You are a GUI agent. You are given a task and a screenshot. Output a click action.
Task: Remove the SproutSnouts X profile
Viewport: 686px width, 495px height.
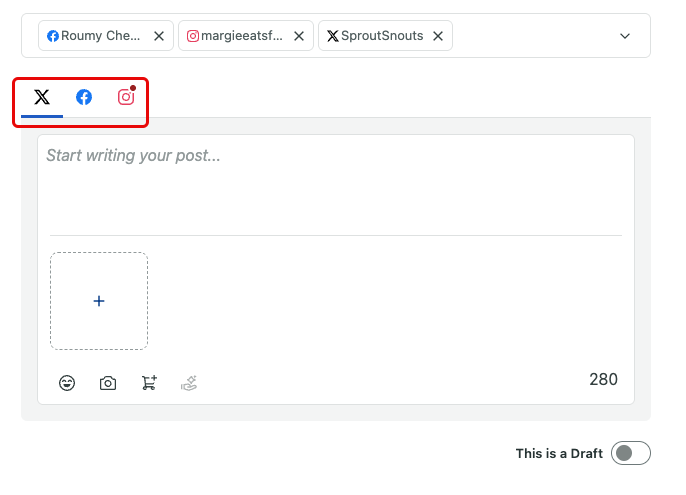click(x=438, y=36)
